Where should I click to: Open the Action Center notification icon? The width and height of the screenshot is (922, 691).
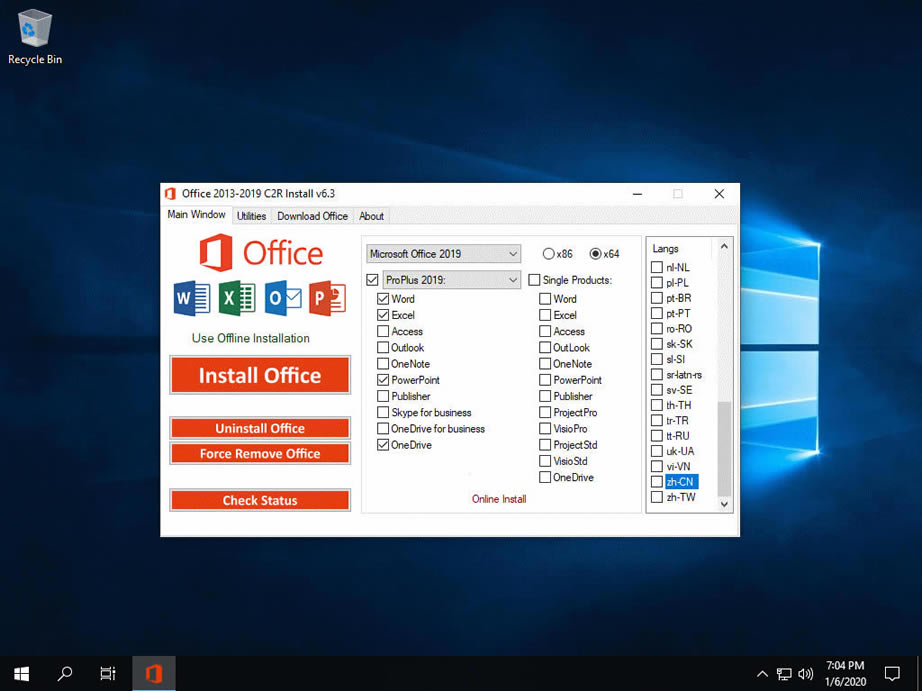[x=893, y=673]
